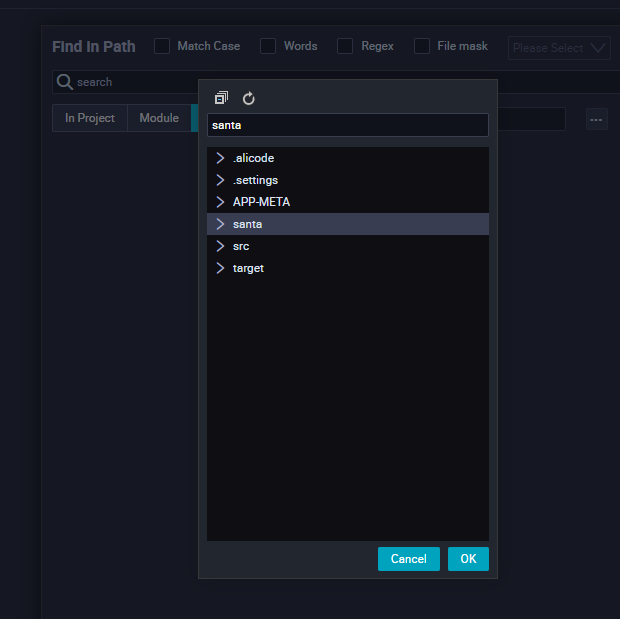This screenshot has height=619, width=620.
Task: Check the File mask option
Action: point(422,46)
